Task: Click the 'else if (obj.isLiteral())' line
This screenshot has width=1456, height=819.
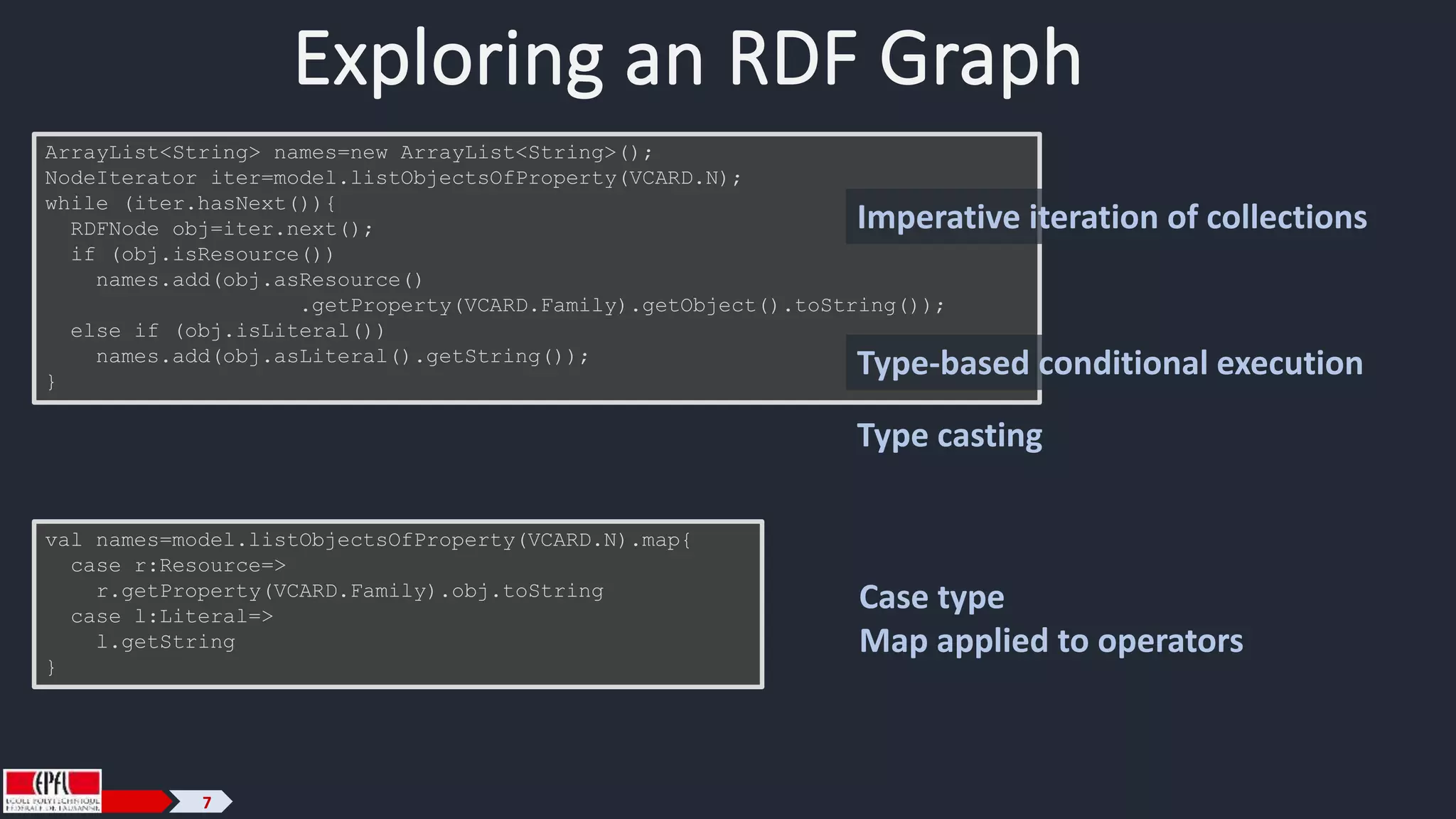Action: pos(227,331)
